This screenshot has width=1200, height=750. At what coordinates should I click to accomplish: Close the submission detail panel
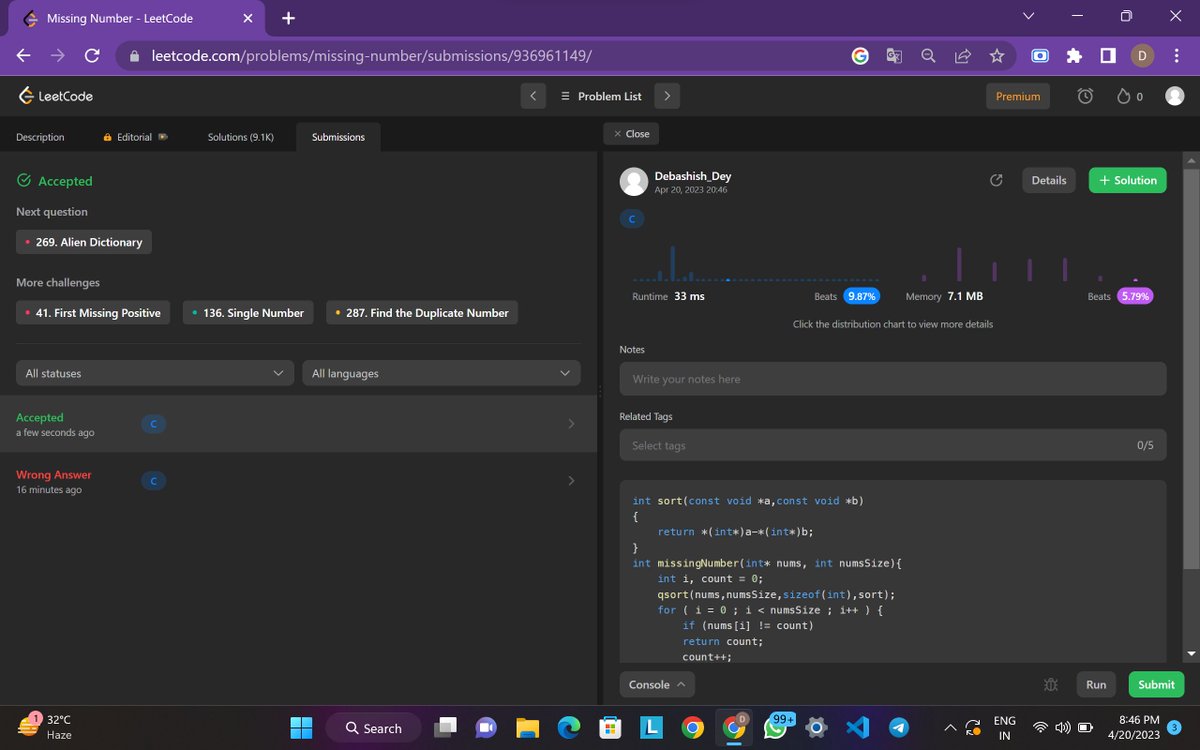pyautogui.click(x=632, y=133)
